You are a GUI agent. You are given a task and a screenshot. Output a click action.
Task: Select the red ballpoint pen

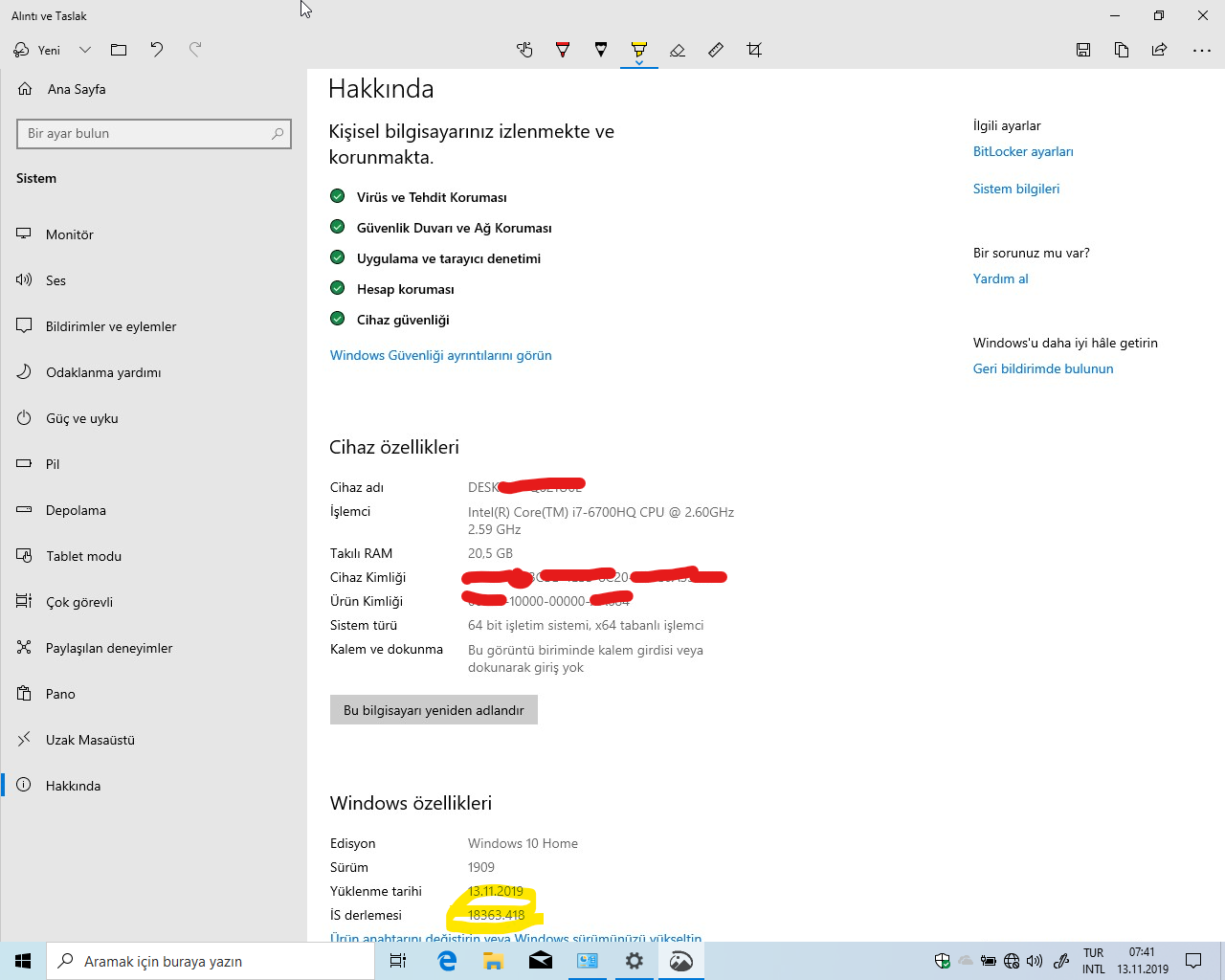click(x=563, y=50)
